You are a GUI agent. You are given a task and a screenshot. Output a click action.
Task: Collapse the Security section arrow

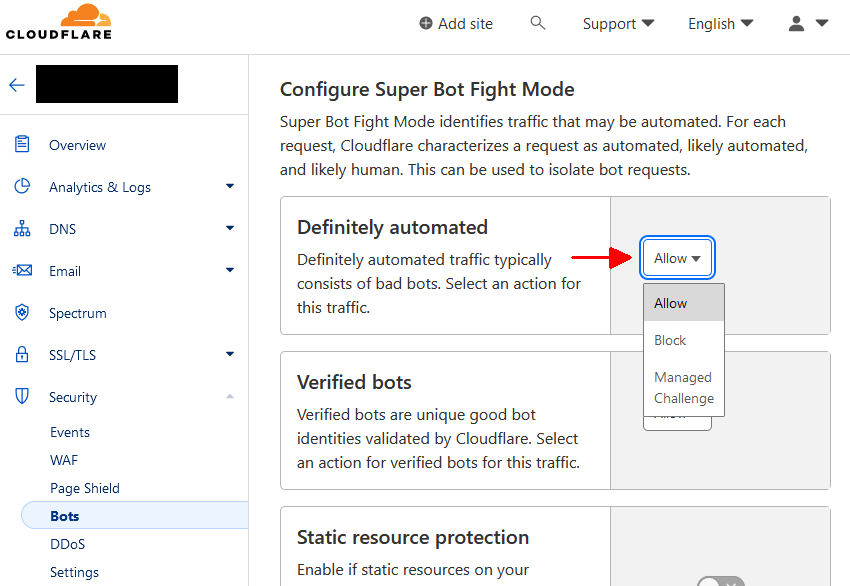coord(230,396)
